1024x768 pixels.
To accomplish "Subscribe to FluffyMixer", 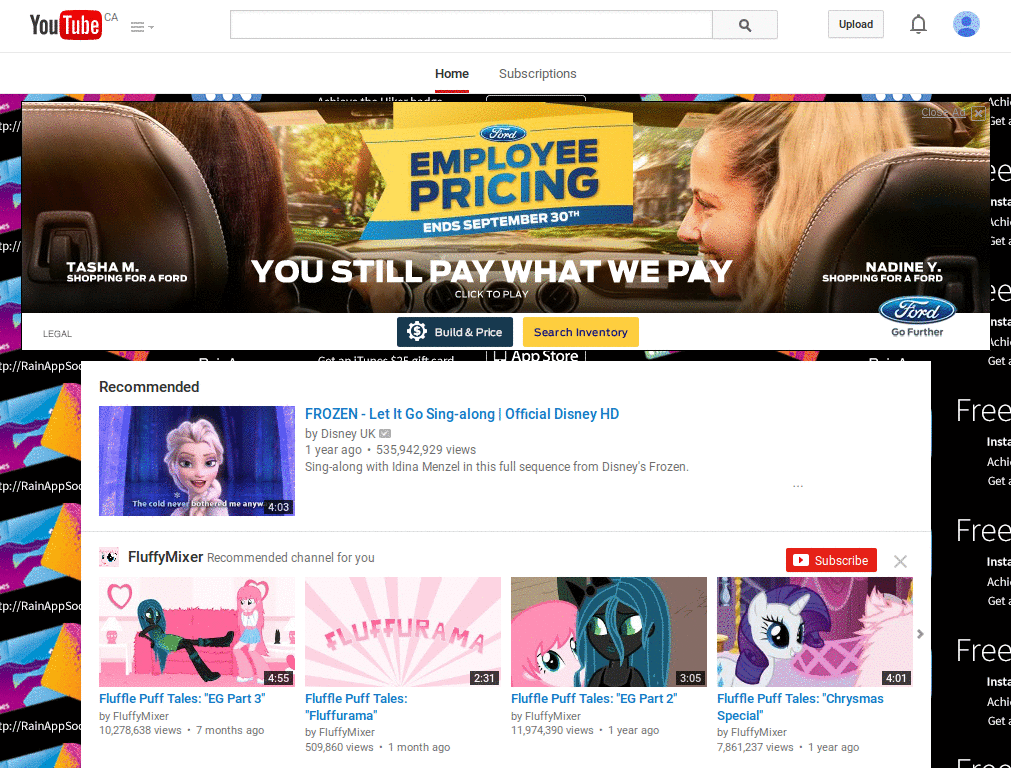I will (x=831, y=560).
